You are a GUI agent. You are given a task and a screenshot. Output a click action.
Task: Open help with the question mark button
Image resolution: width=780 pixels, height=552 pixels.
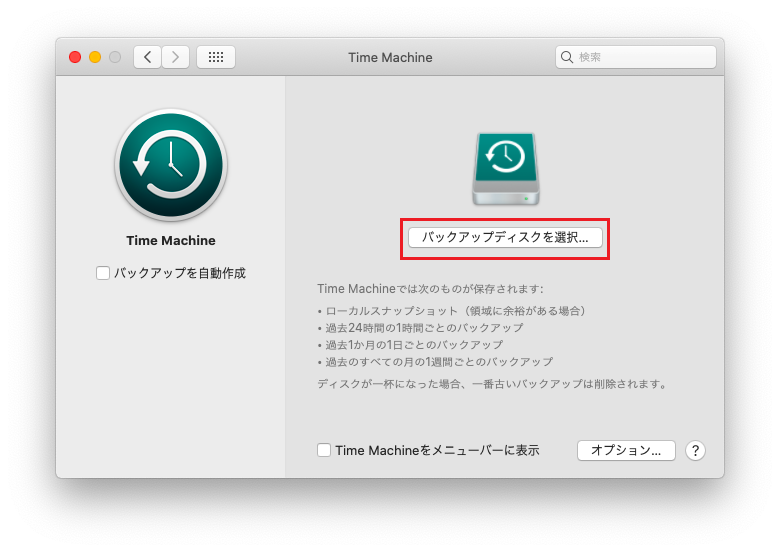[695, 451]
